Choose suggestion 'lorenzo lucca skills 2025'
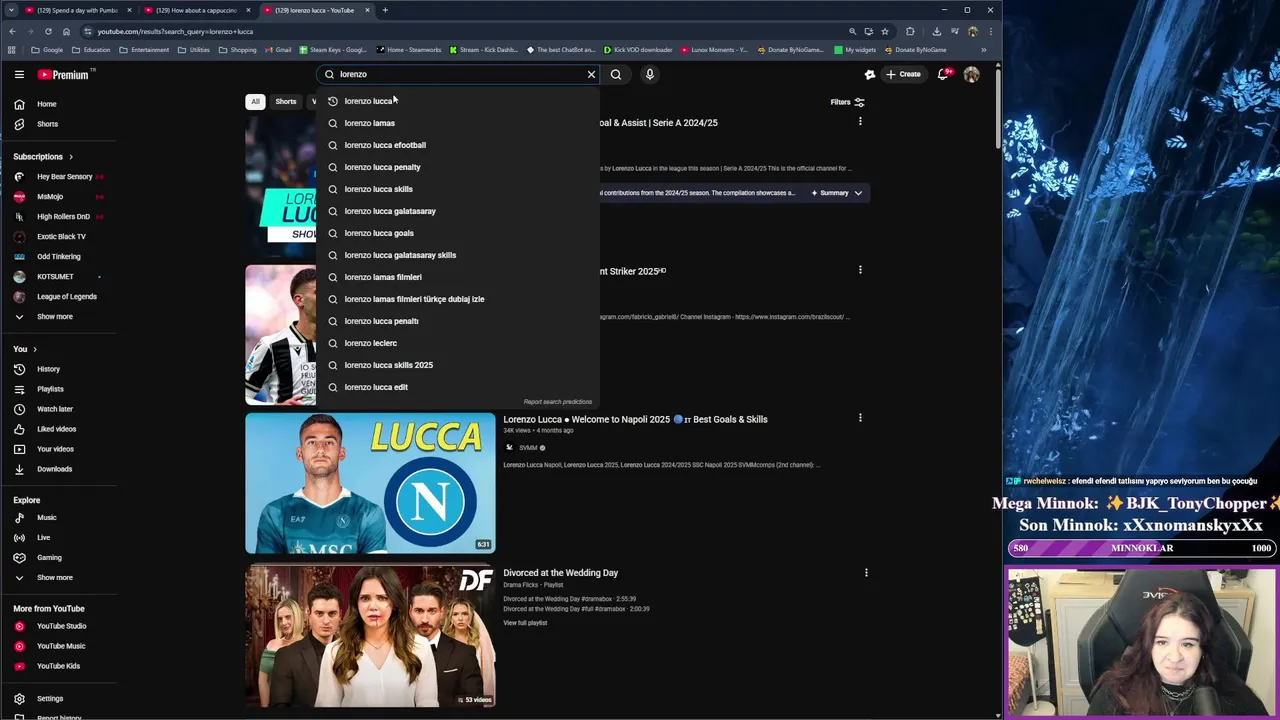 (x=458, y=365)
